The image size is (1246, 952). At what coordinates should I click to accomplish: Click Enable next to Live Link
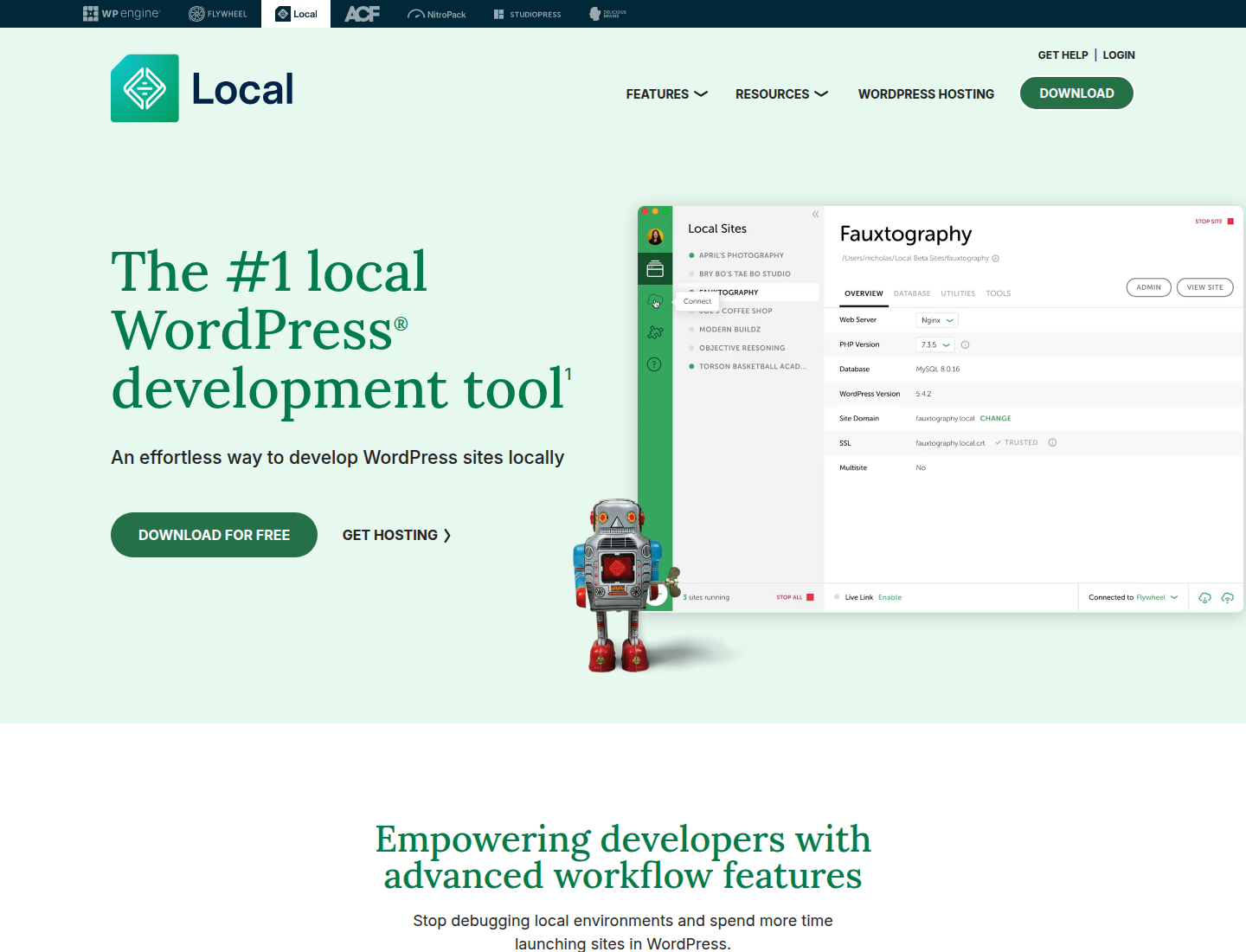tap(890, 597)
